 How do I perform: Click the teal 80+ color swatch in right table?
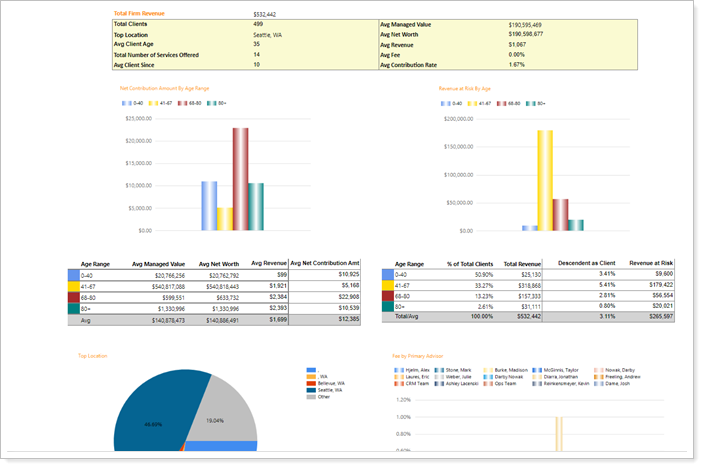click(388, 305)
